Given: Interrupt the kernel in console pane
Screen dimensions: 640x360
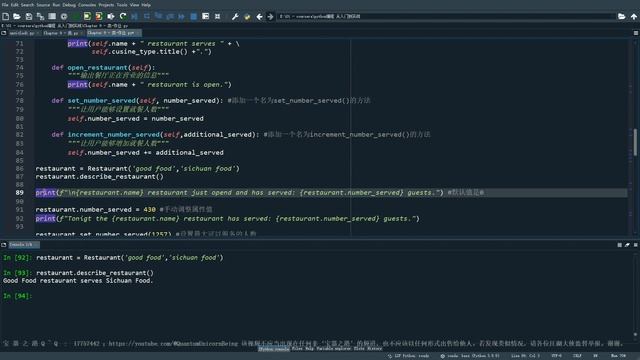Looking at the screenshot, I should pos(620,244).
